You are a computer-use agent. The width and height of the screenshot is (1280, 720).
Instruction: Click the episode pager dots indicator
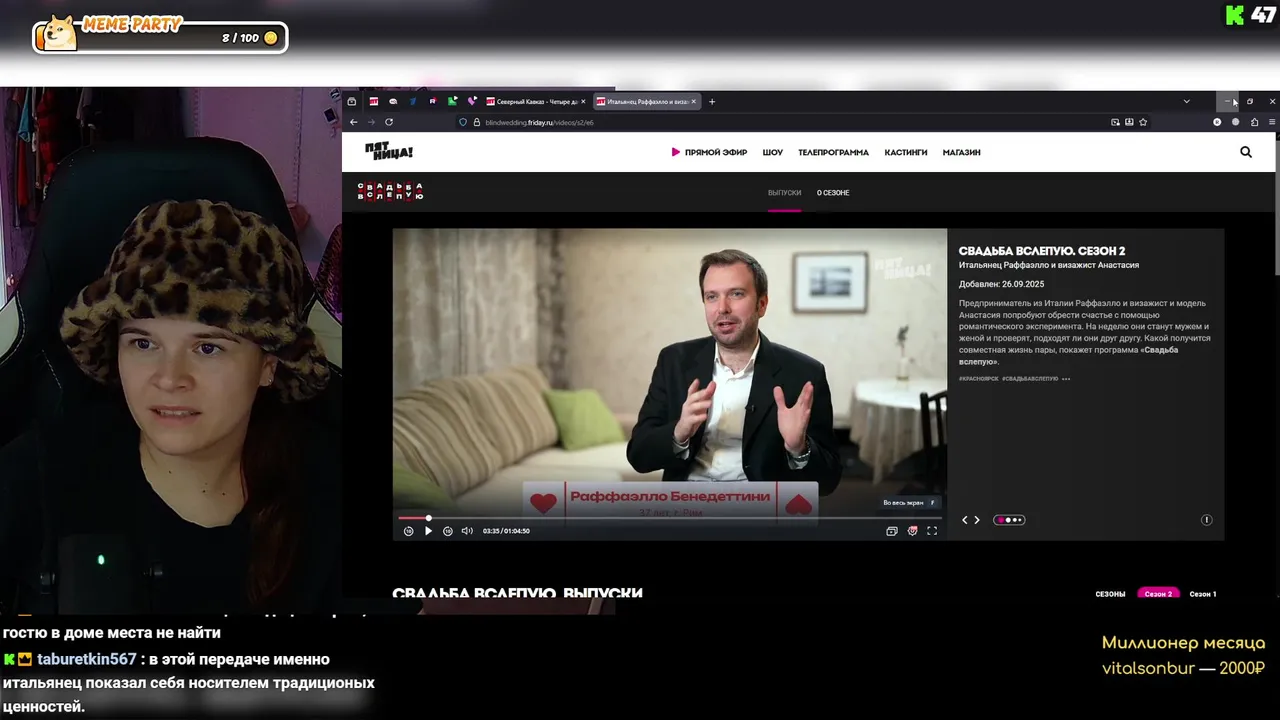pyautogui.click(x=1009, y=520)
